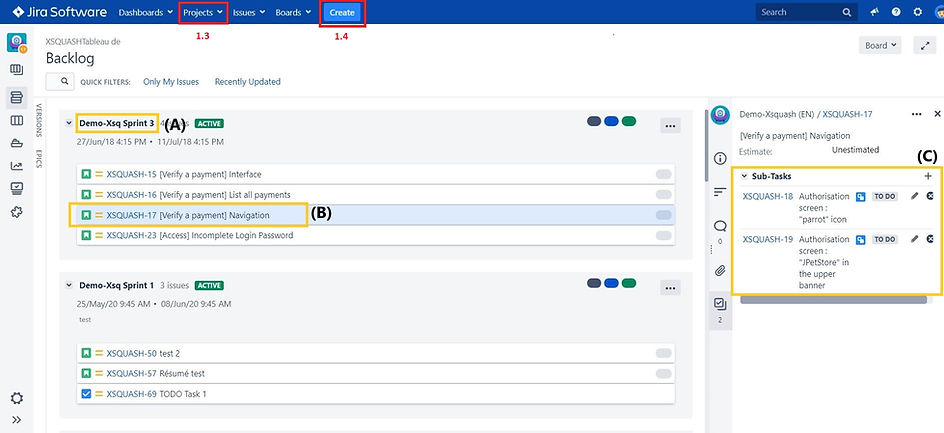Click TO DO status of XSQUASH-18

pyautogui.click(x=884, y=196)
